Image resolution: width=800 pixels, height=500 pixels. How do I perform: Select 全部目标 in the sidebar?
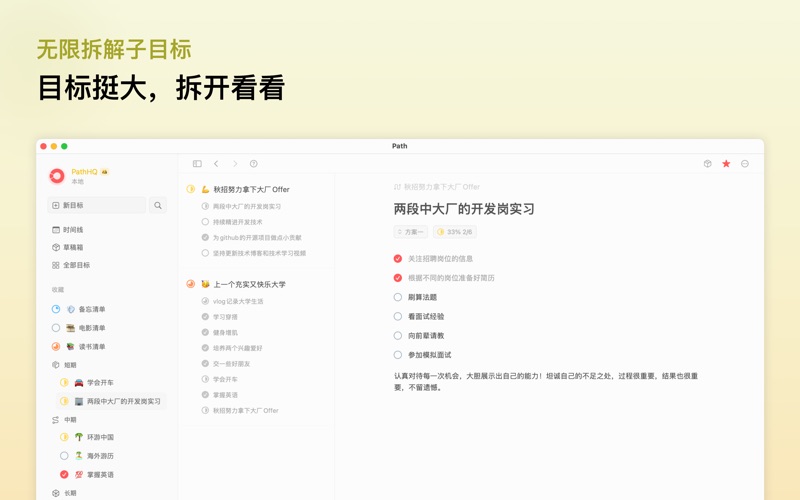click(75, 265)
